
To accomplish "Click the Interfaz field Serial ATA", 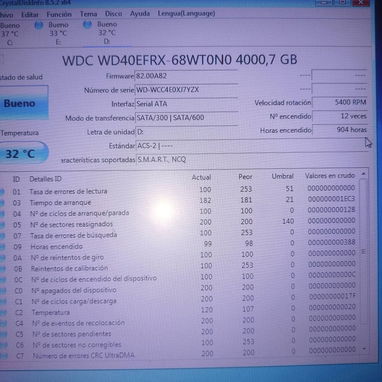I will [186, 104].
